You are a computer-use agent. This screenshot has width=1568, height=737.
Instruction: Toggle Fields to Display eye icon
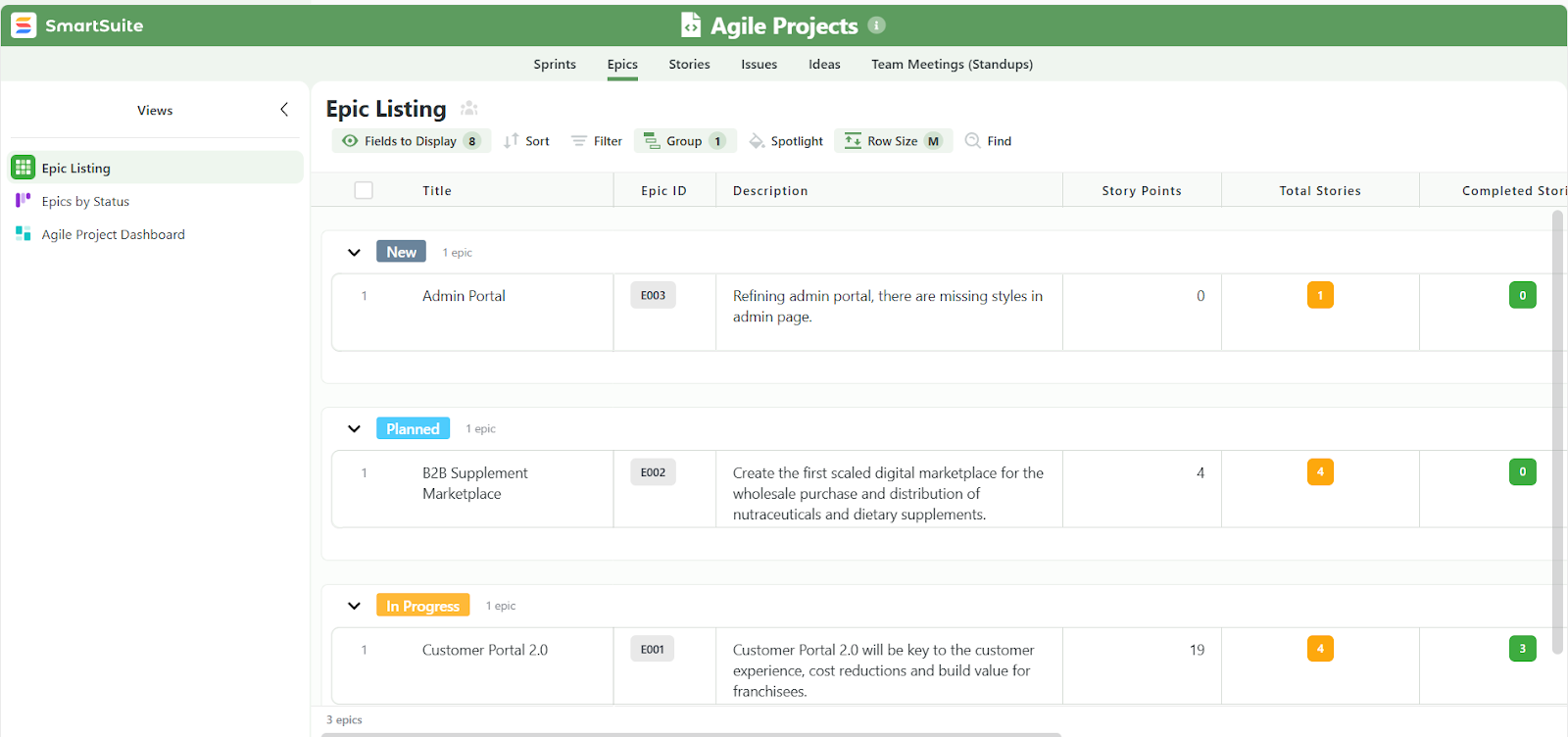click(x=350, y=141)
